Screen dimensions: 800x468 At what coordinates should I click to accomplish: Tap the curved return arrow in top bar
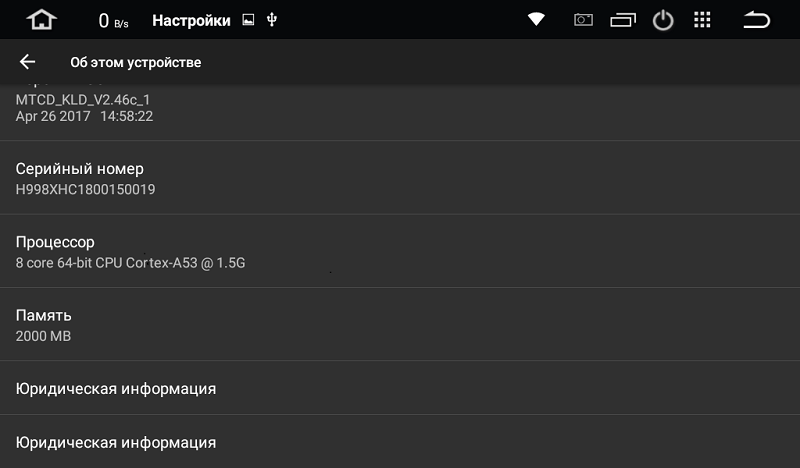pyautogui.click(x=757, y=20)
